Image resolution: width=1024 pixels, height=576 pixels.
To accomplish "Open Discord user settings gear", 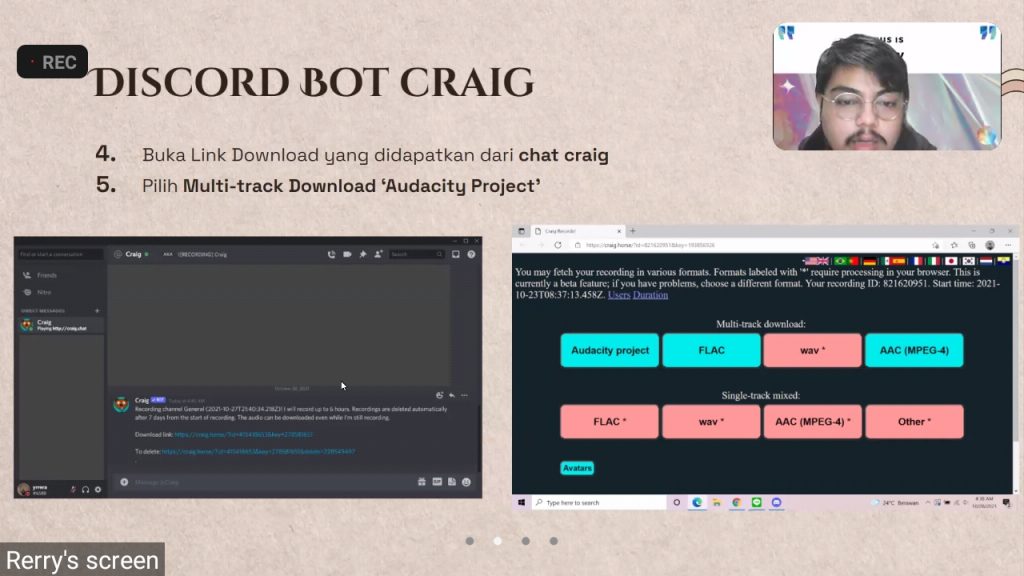I will (98, 489).
